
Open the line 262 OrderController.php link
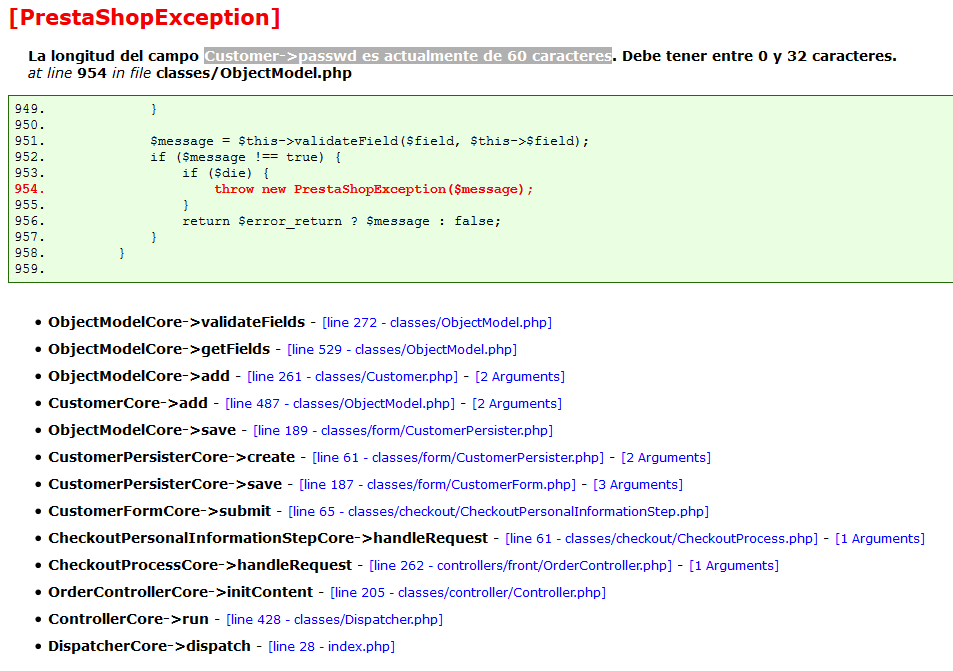click(520, 565)
